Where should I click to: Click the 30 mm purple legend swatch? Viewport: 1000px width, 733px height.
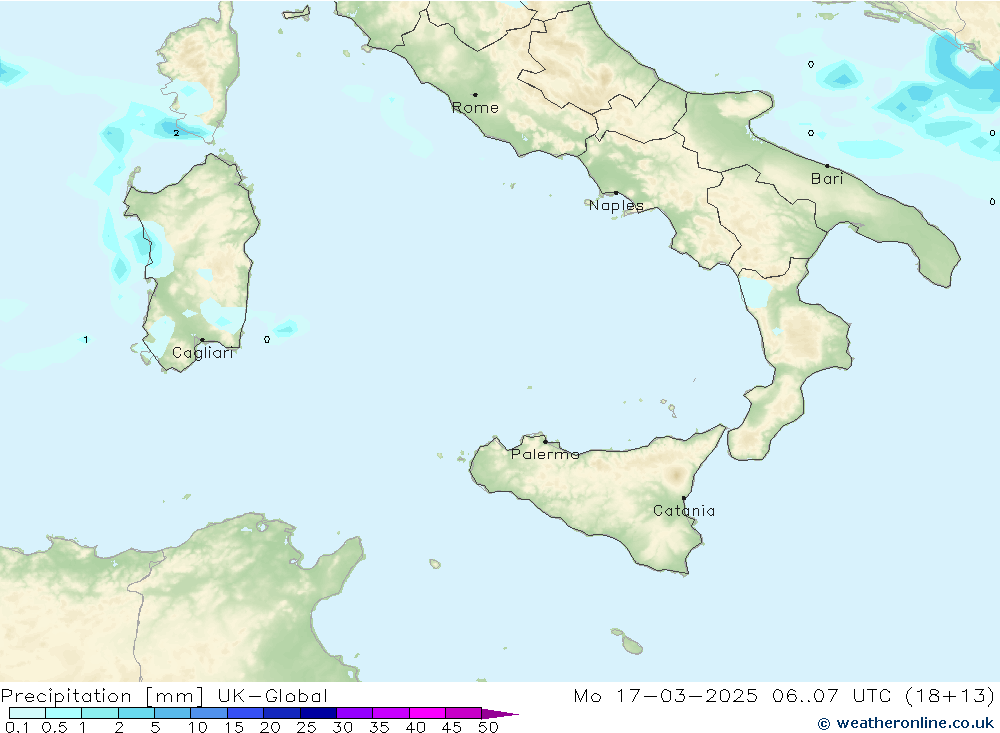coord(354,713)
